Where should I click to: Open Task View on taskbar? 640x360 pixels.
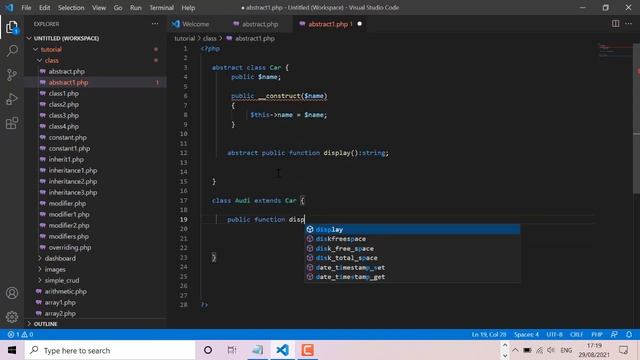click(x=232, y=350)
